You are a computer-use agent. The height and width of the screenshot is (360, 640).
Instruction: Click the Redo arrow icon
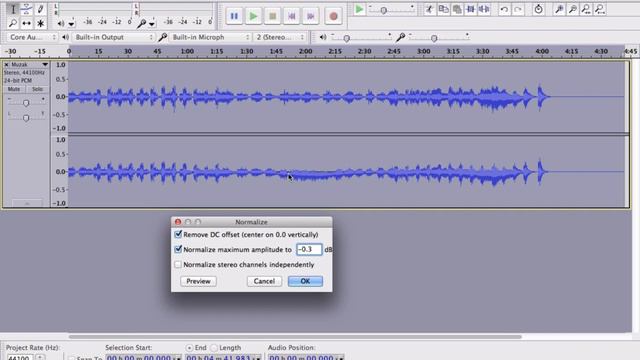click(x=518, y=9)
